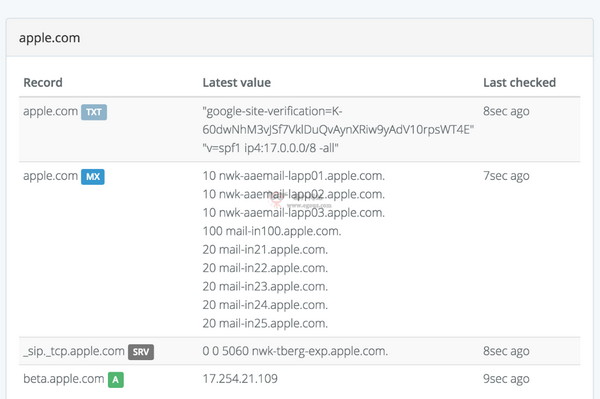Viewport: 600px width, 399px height.
Task: Click the 9sec ago timestamp
Action: pos(506,379)
